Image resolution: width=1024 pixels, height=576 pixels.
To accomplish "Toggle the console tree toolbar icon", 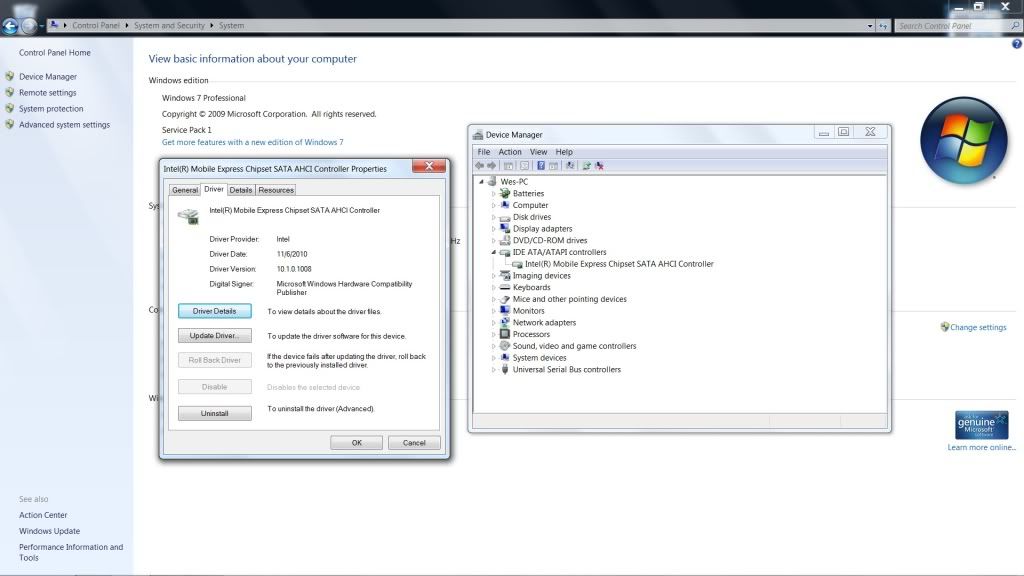I will click(508, 166).
